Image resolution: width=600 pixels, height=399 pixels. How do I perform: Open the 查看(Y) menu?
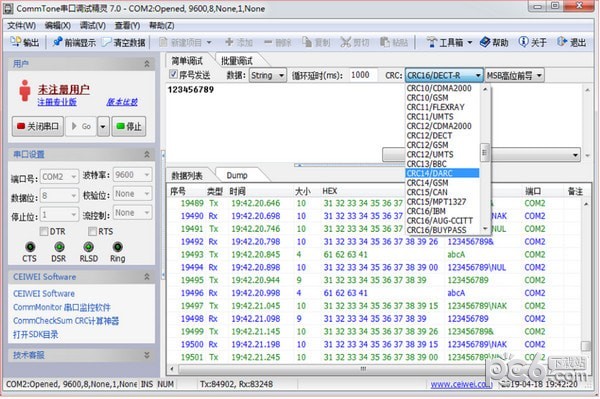click(x=127, y=26)
